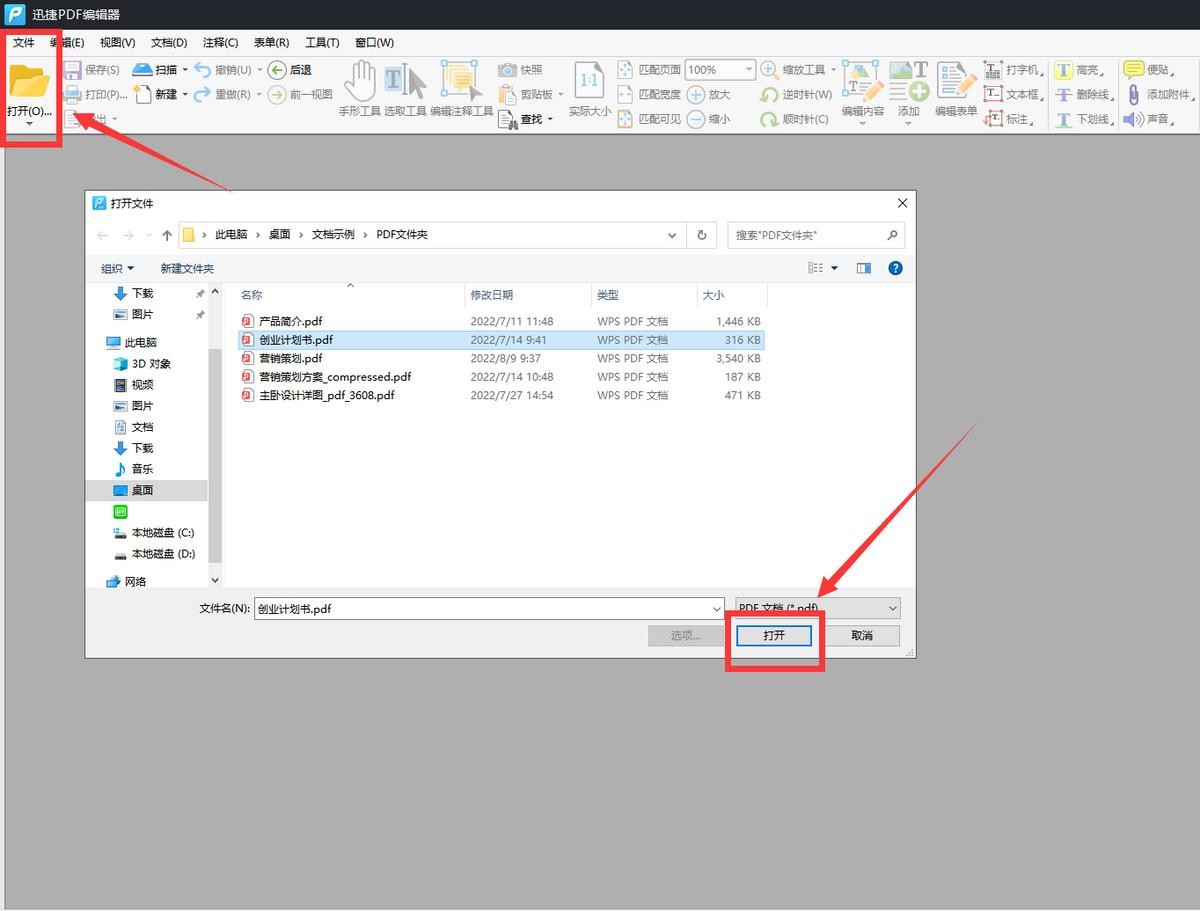Click the 编辑内容 edit content icon
This screenshot has height=911, width=1200.
862,82
